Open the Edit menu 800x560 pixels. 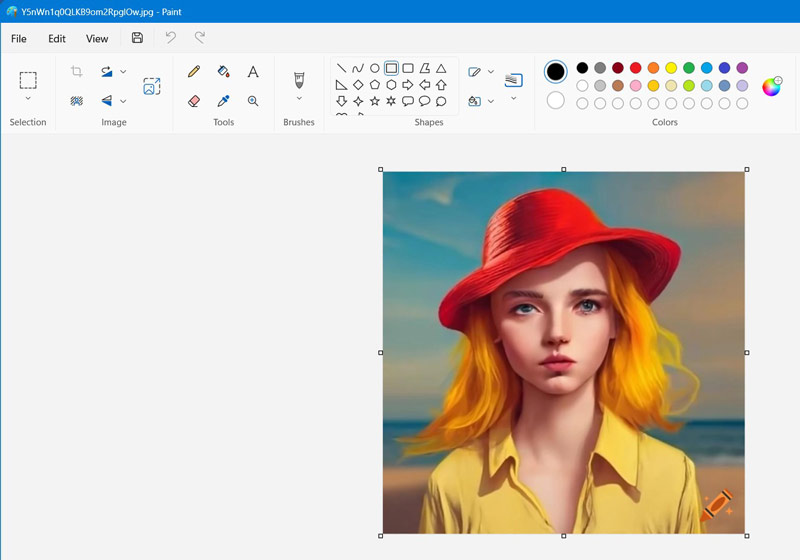(x=57, y=39)
